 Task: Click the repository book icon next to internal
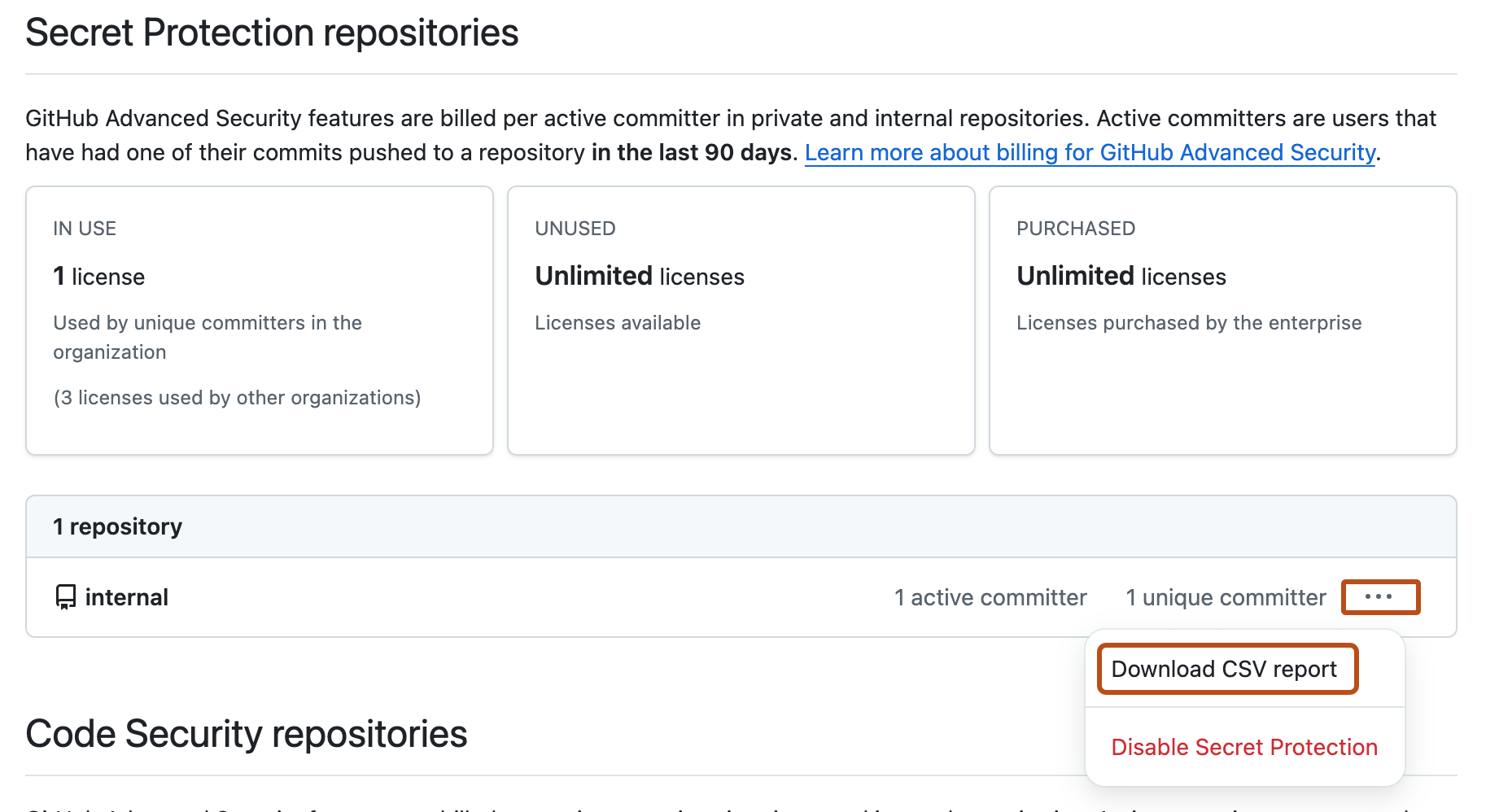click(x=66, y=596)
